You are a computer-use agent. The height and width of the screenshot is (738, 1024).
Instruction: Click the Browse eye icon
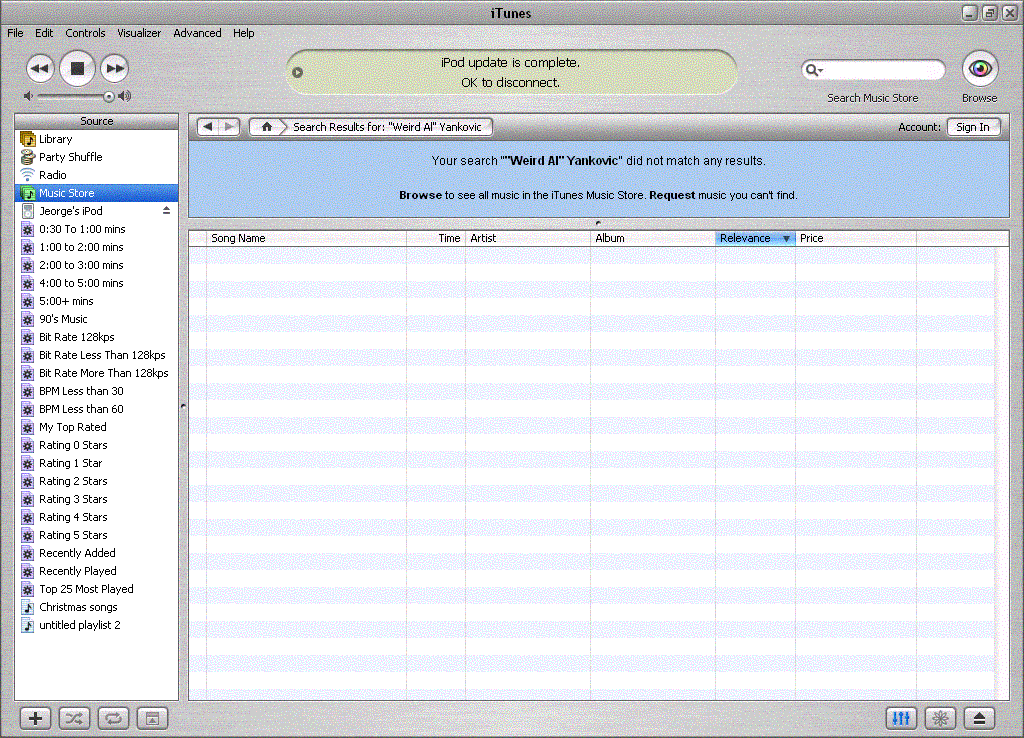980,69
